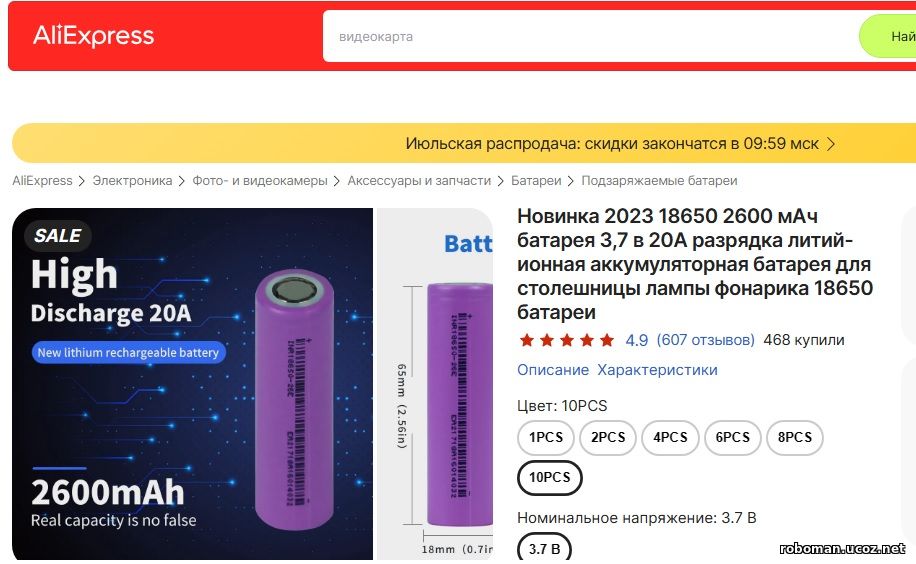Open Аксессуары и запчасти breadcrumb
The image size is (916, 564).
pos(419,181)
